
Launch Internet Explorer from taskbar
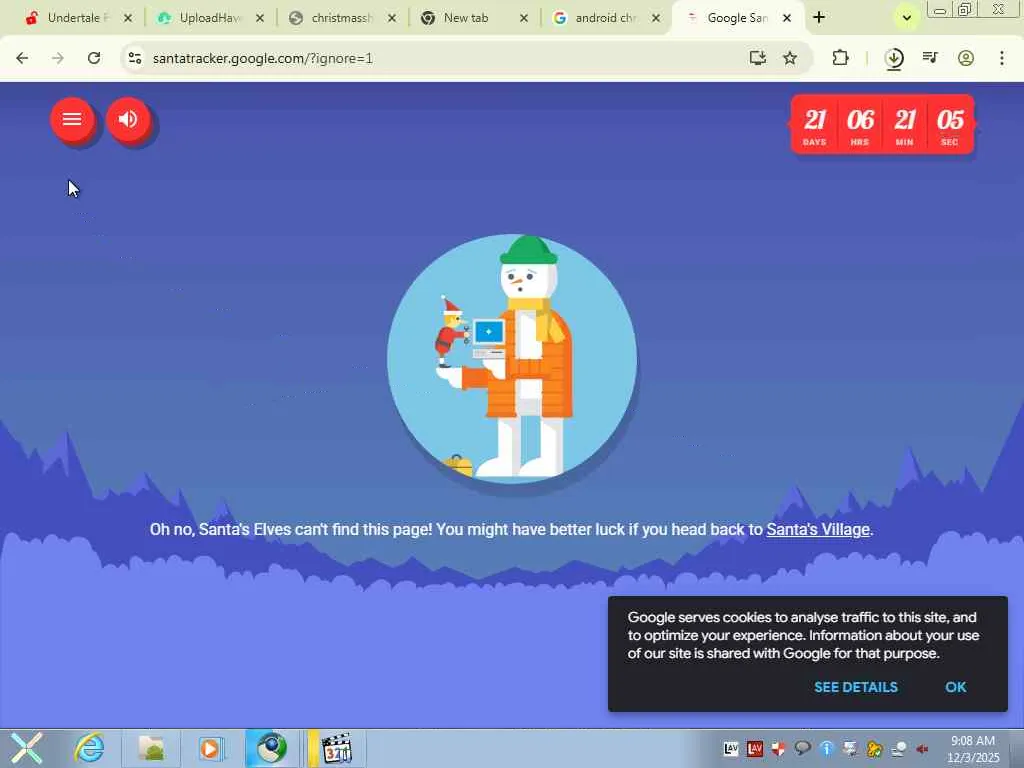coord(89,748)
